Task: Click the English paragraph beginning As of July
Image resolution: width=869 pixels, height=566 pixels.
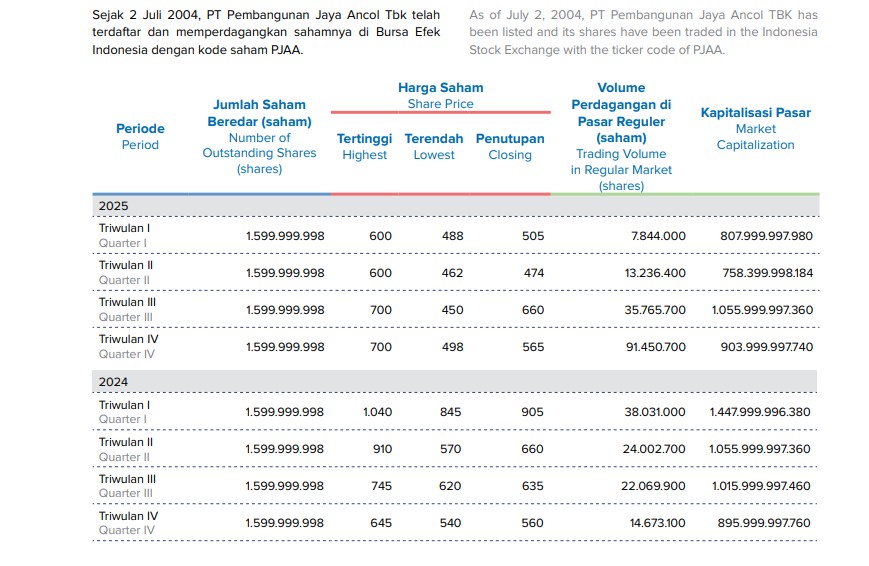Action: [643, 32]
